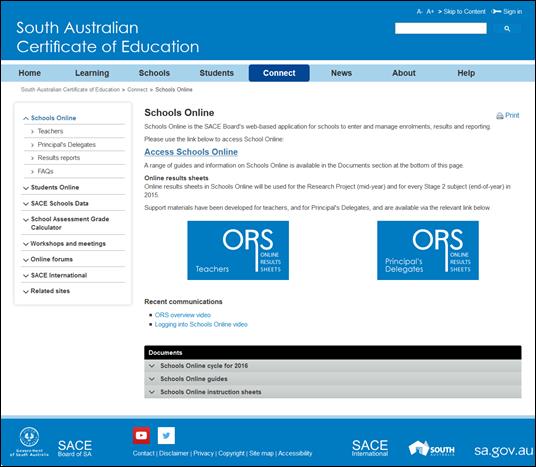Click the Skip to Content link
Viewport: 536px width, 467px height.
[x=464, y=12]
